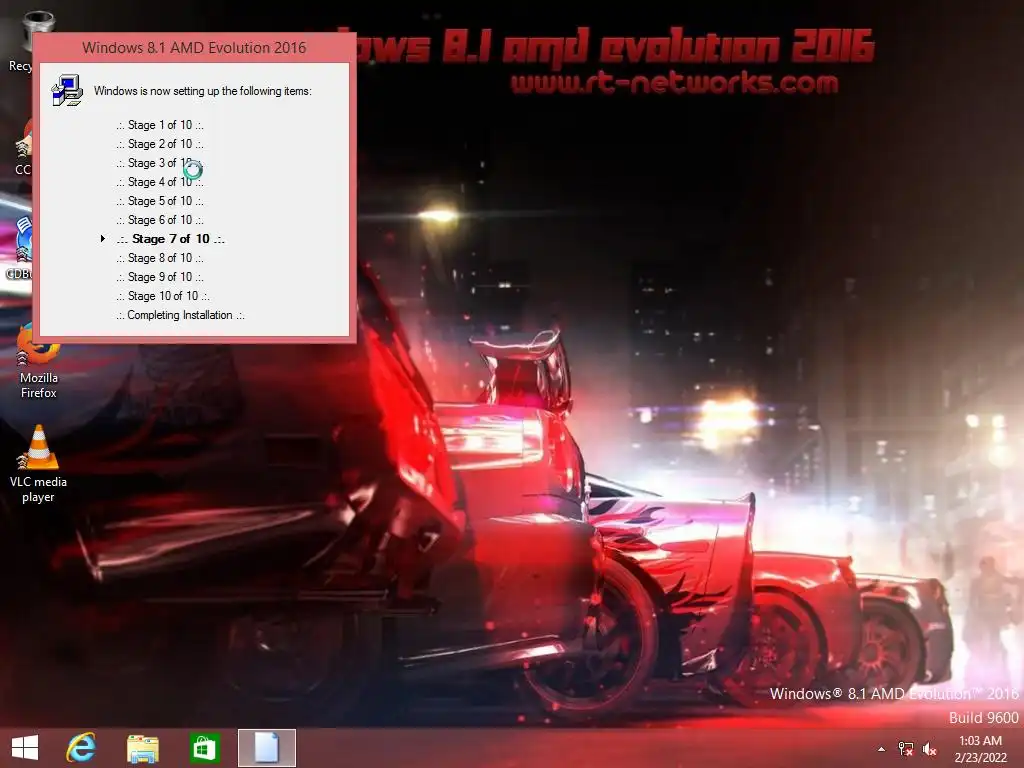Select the 'Stage 1 of 10' line

coord(160,125)
